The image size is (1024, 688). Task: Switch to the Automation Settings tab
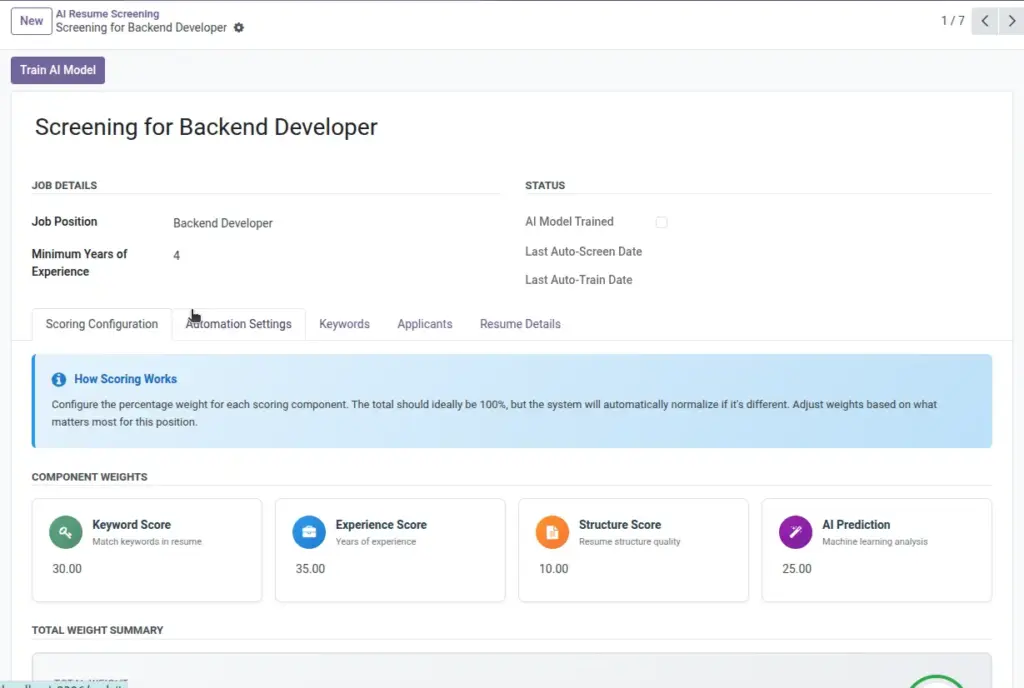(238, 324)
